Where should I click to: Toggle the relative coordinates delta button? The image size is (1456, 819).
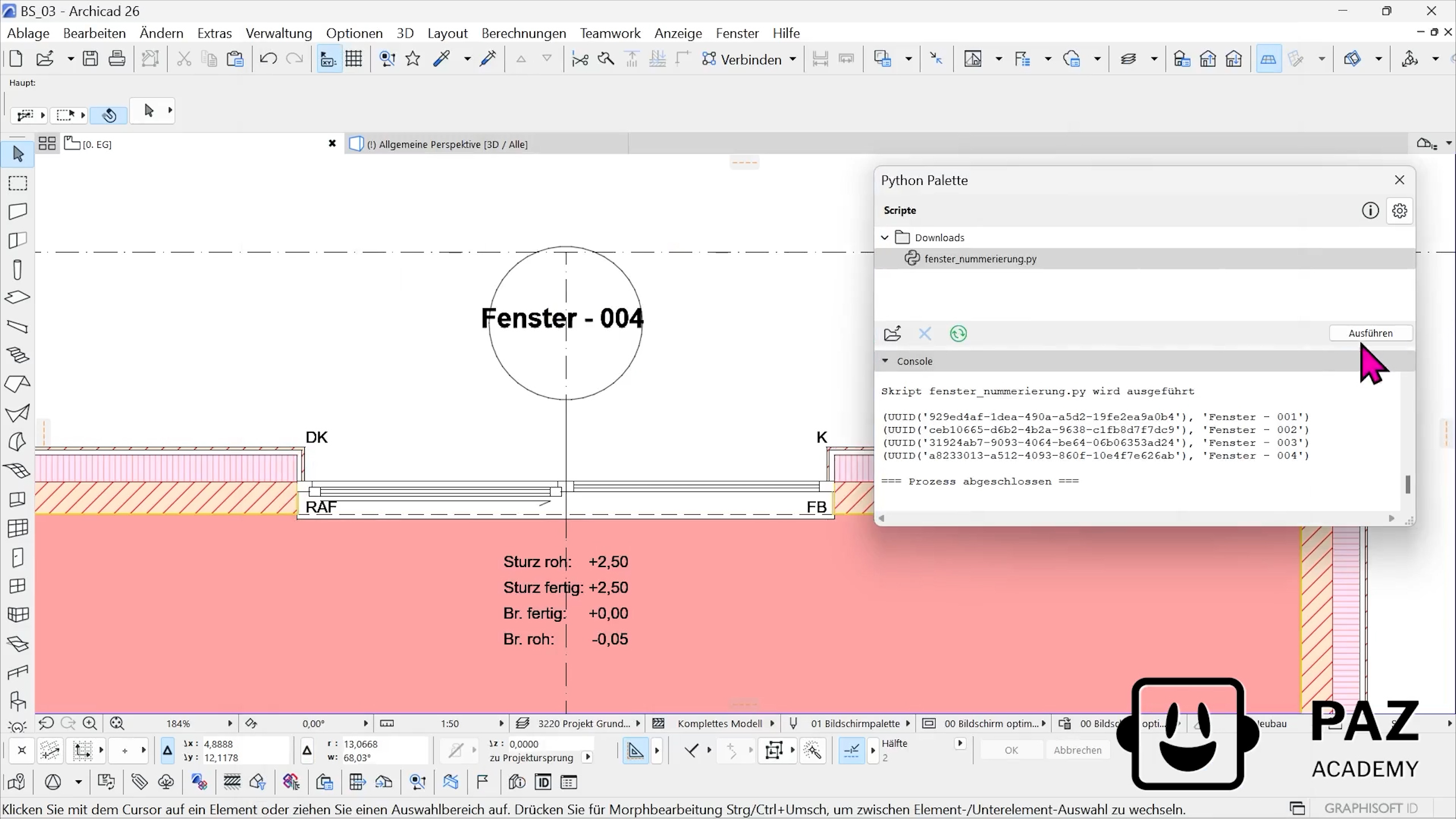point(167,751)
